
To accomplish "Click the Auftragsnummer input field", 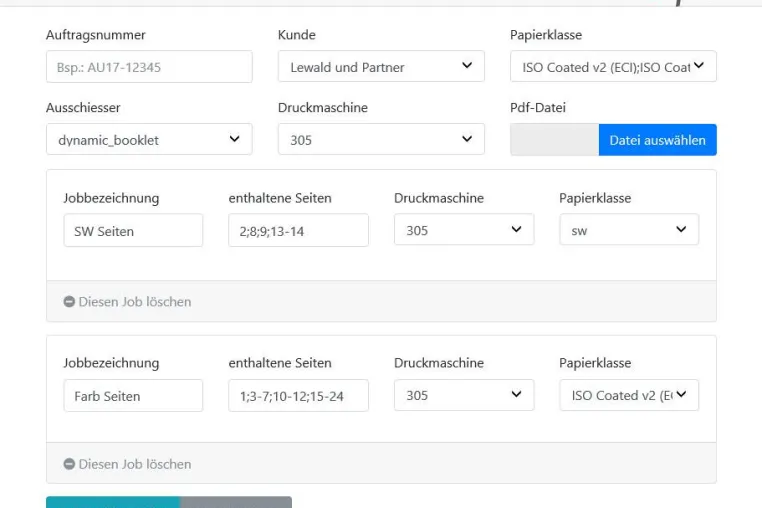I will (149, 67).
